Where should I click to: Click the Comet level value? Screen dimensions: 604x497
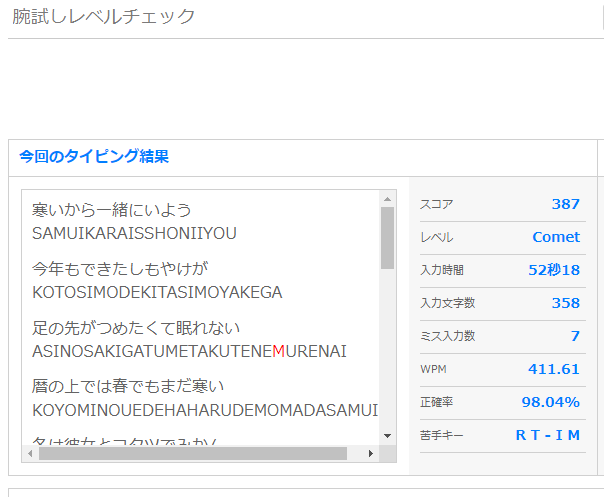pos(555,237)
